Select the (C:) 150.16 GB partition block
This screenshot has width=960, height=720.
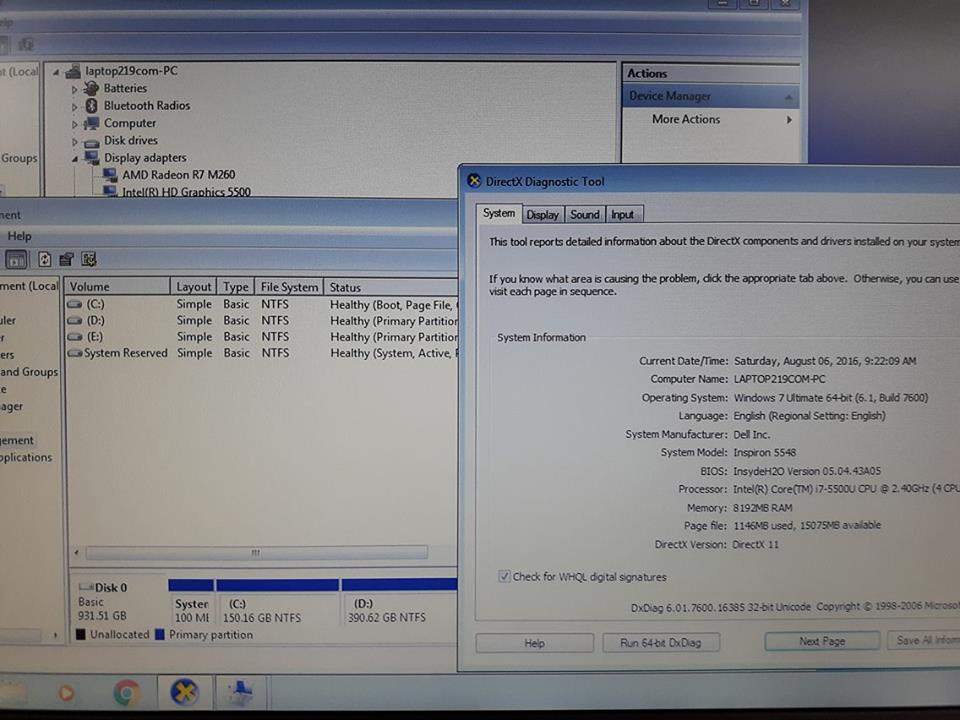278,602
